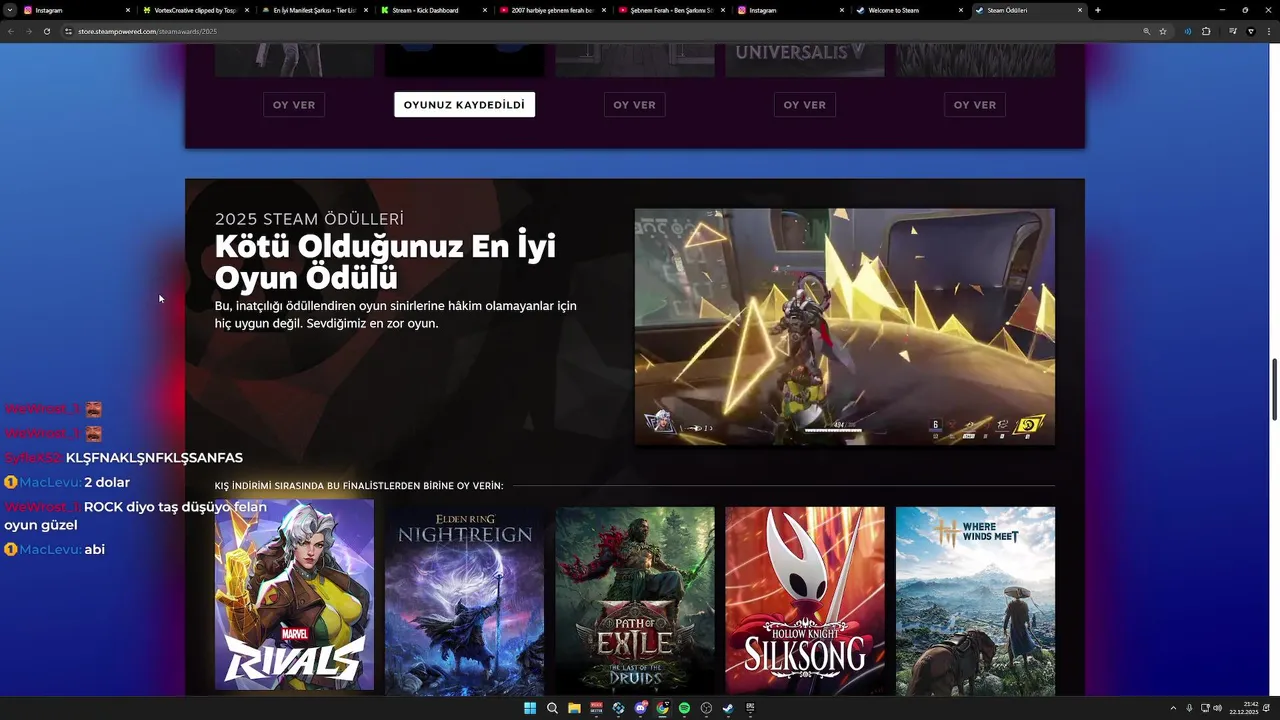1280x720 pixels.
Task: Click the ROCK diyo taş düşüyo message
Action: coord(135,516)
